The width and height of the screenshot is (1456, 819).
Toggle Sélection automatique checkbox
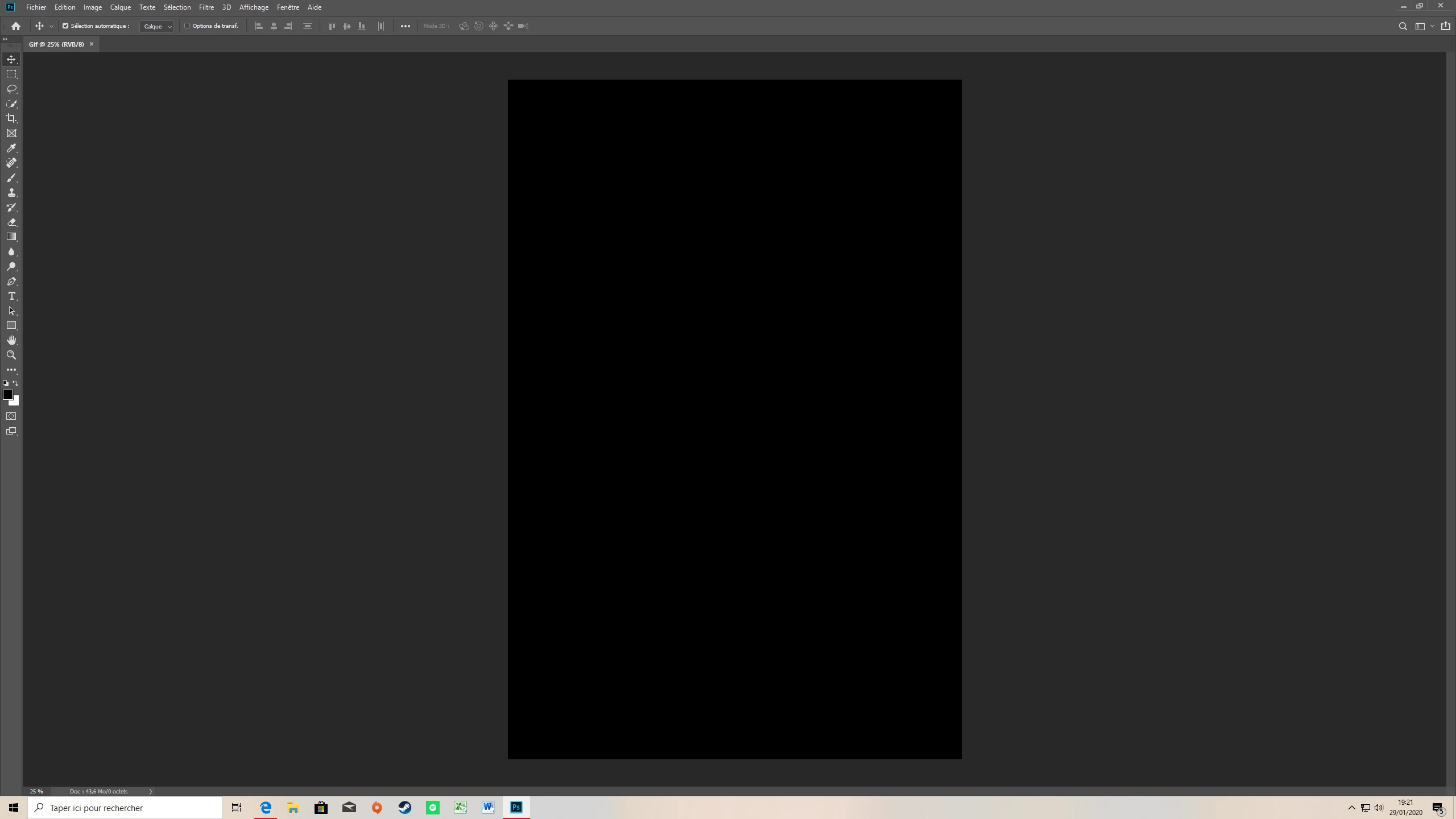(x=65, y=26)
